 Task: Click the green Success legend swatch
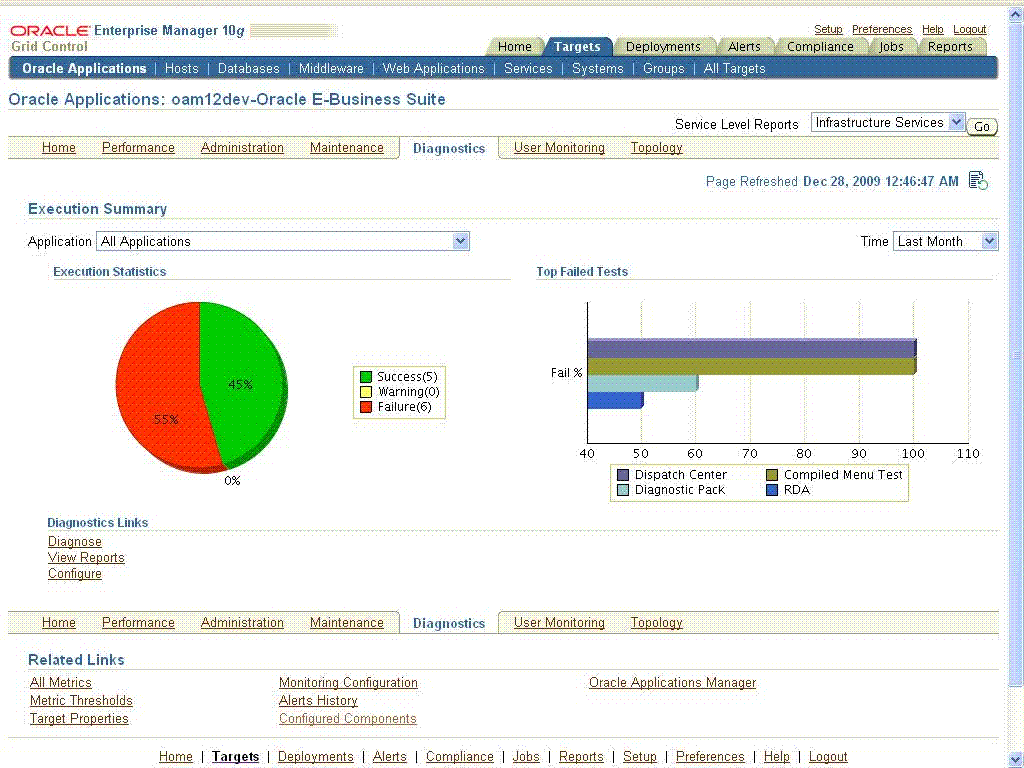[366, 377]
